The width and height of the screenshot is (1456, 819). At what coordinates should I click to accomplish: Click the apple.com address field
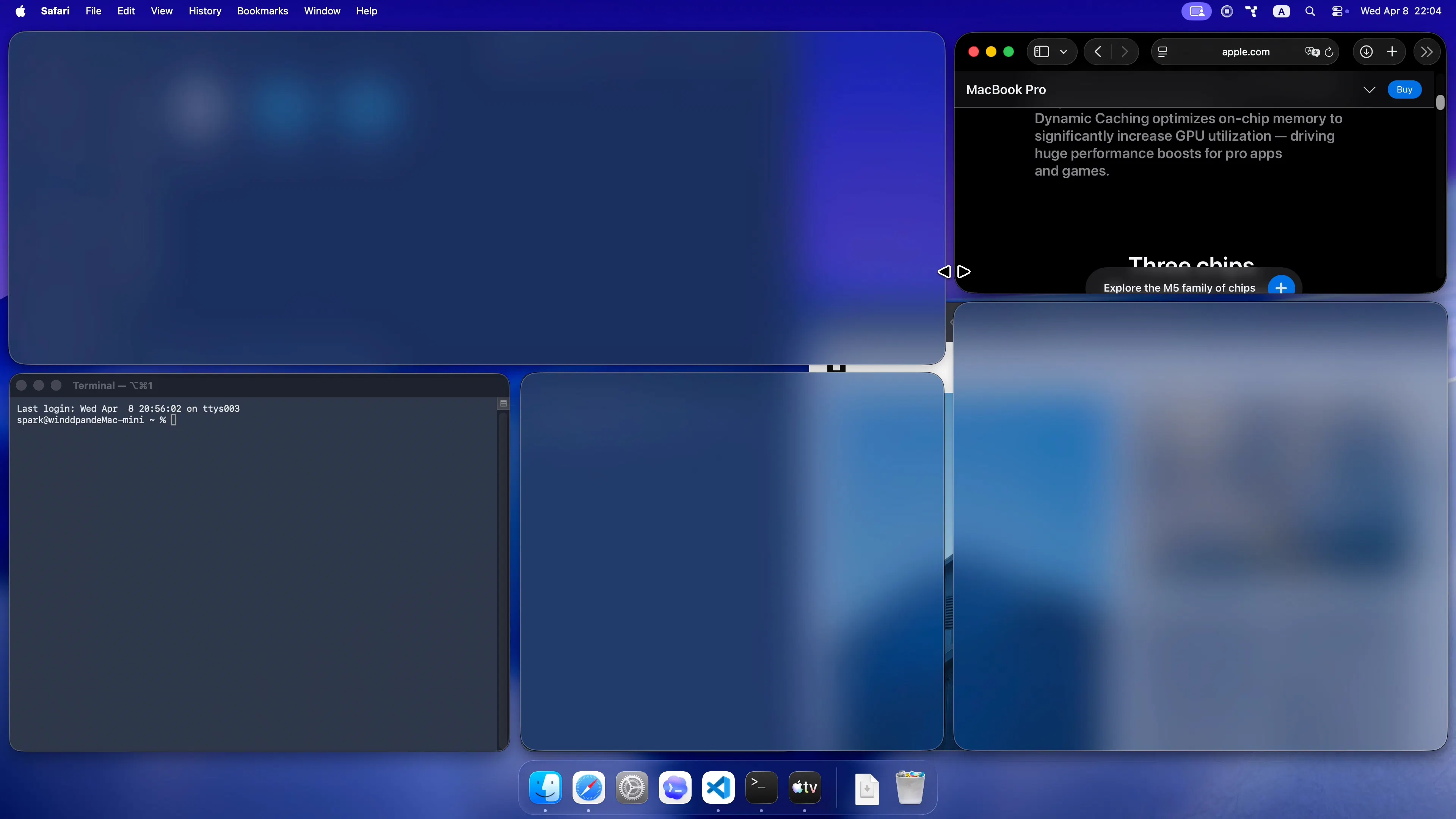click(1245, 52)
